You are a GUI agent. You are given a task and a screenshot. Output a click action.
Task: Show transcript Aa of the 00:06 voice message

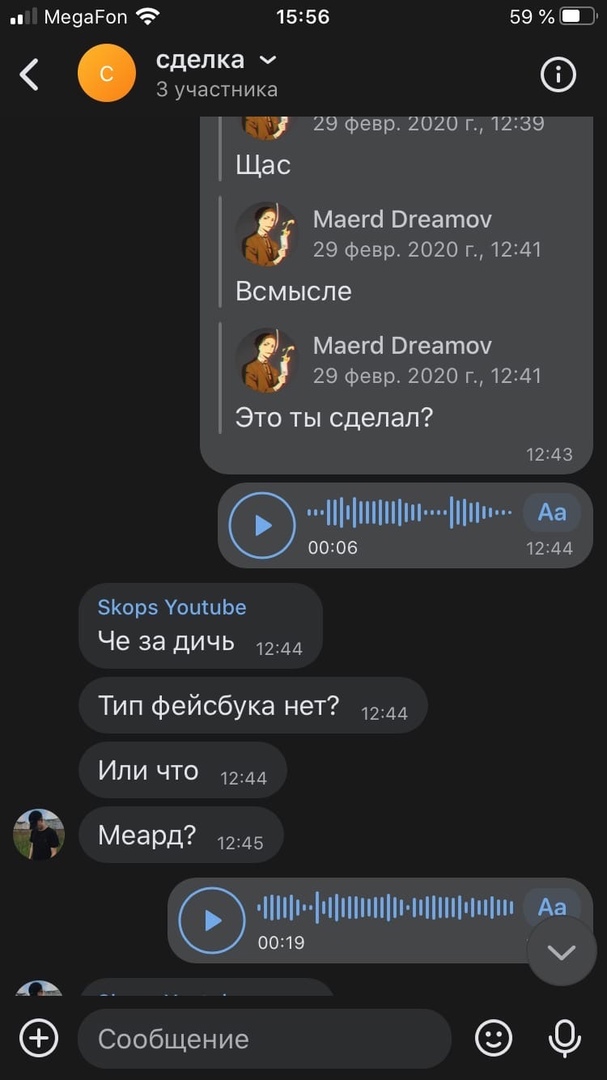click(x=551, y=512)
